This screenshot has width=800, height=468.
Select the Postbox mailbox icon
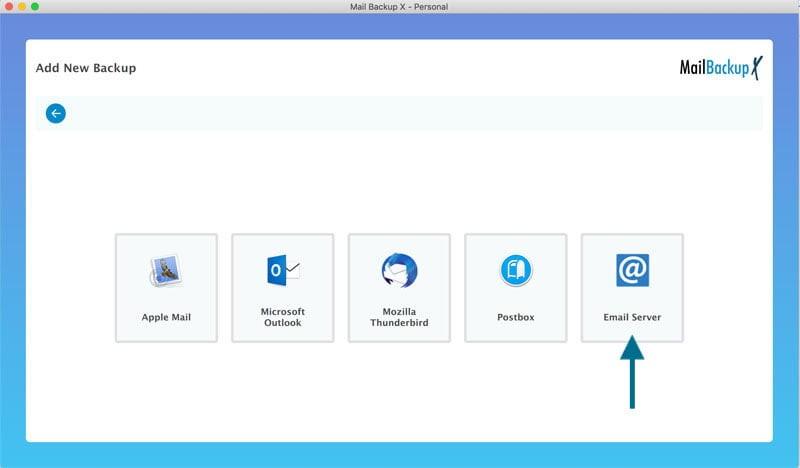pos(516,270)
